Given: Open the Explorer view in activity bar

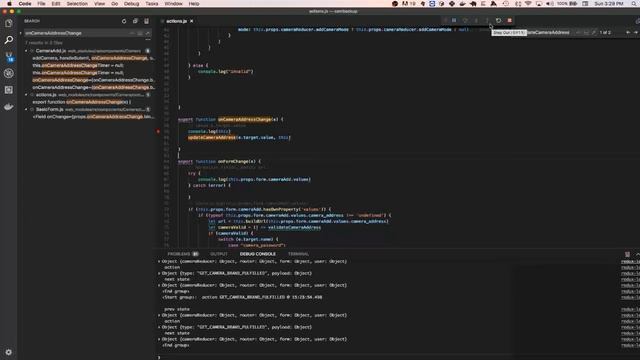Looking at the screenshot, I should tap(9, 23).
